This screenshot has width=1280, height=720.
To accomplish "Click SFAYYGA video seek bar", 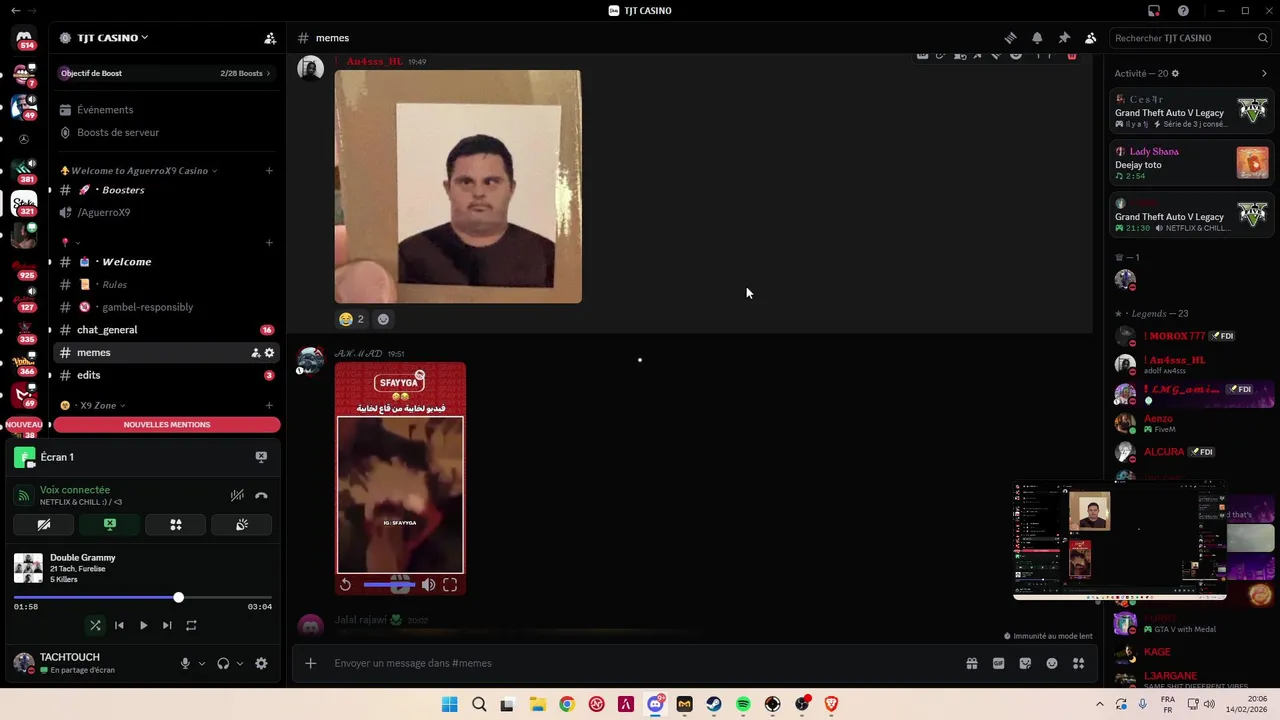I will [388, 585].
